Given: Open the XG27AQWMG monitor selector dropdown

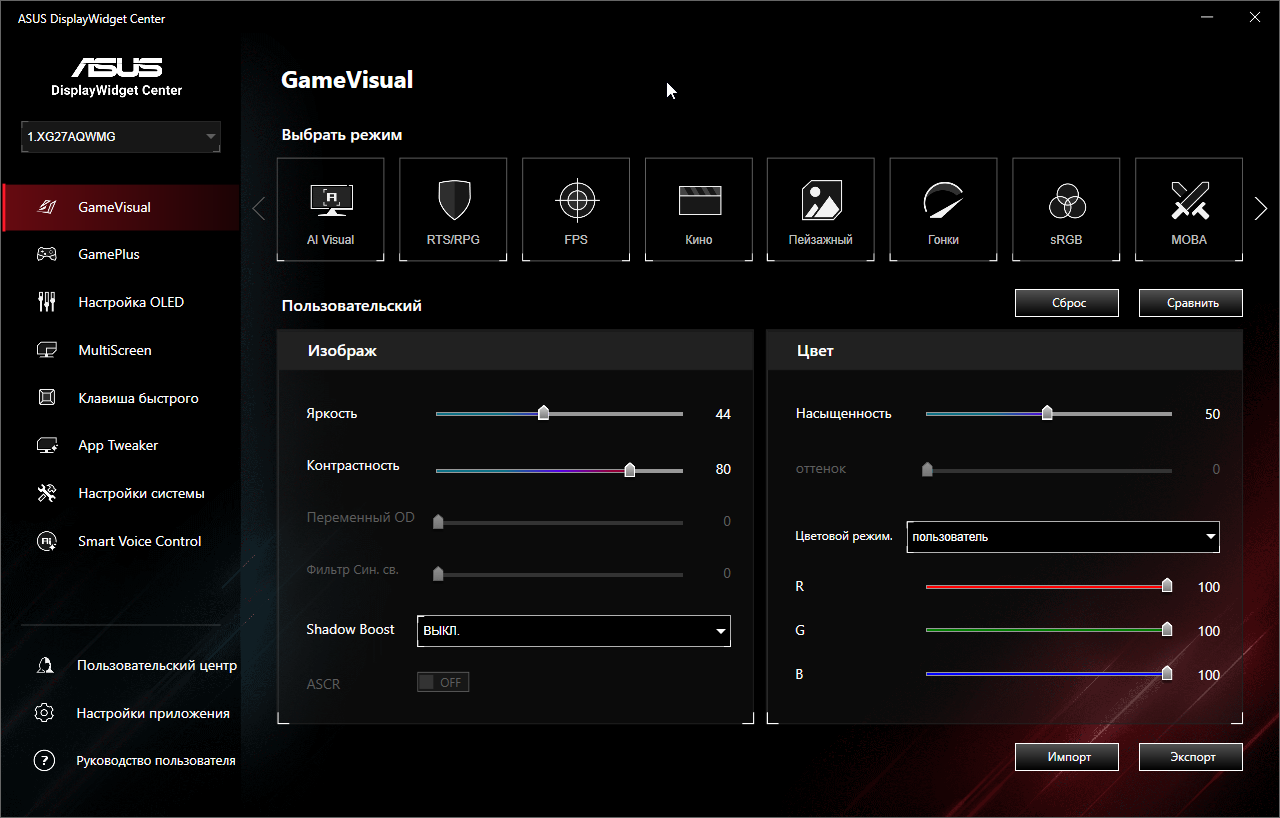Looking at the screenshot, I should [121, 137].
